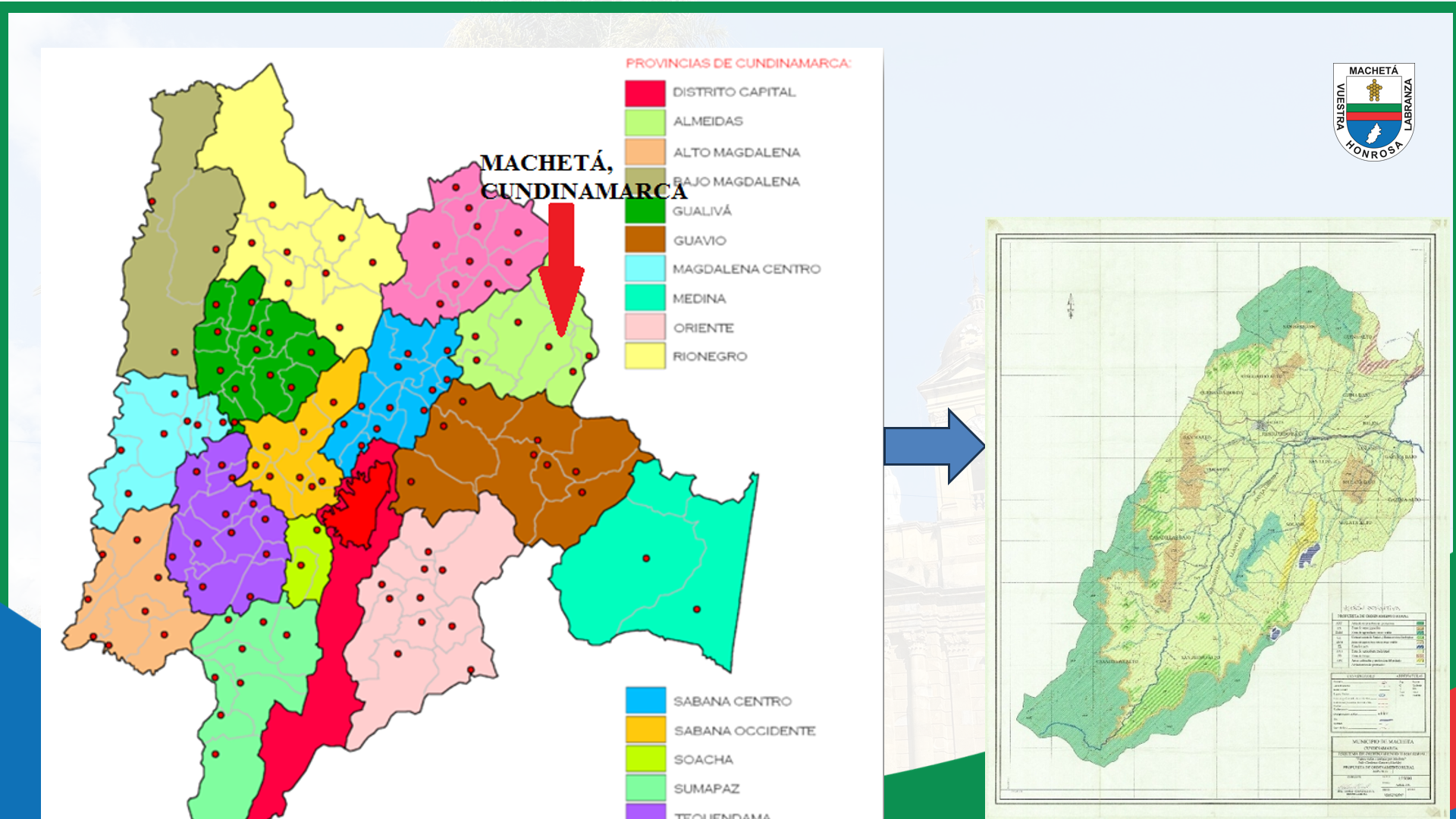Select the MACHETÁ, CUNDINAMARCA title text
Image resolution: width=1456 pixels, height=819 pixels.
point(582,177)
